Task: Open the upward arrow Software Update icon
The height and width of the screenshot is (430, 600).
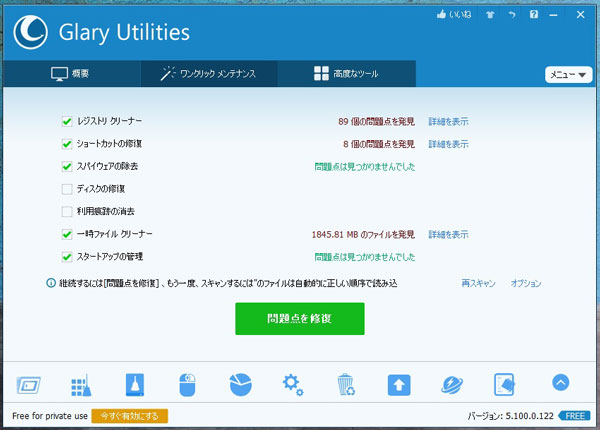Action: coord(399,385)
